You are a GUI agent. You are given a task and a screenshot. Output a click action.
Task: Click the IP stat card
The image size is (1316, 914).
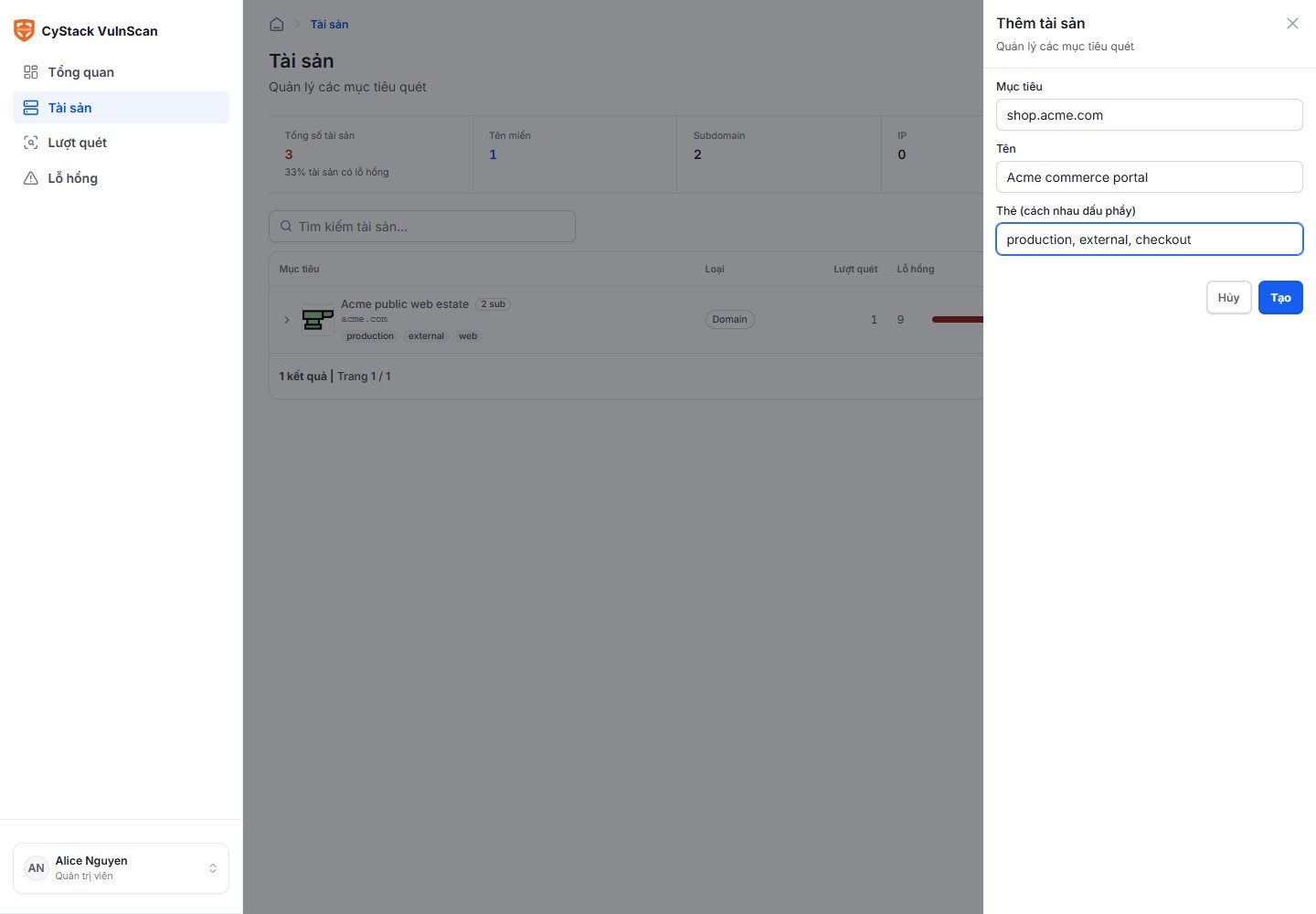click(932, 154)
